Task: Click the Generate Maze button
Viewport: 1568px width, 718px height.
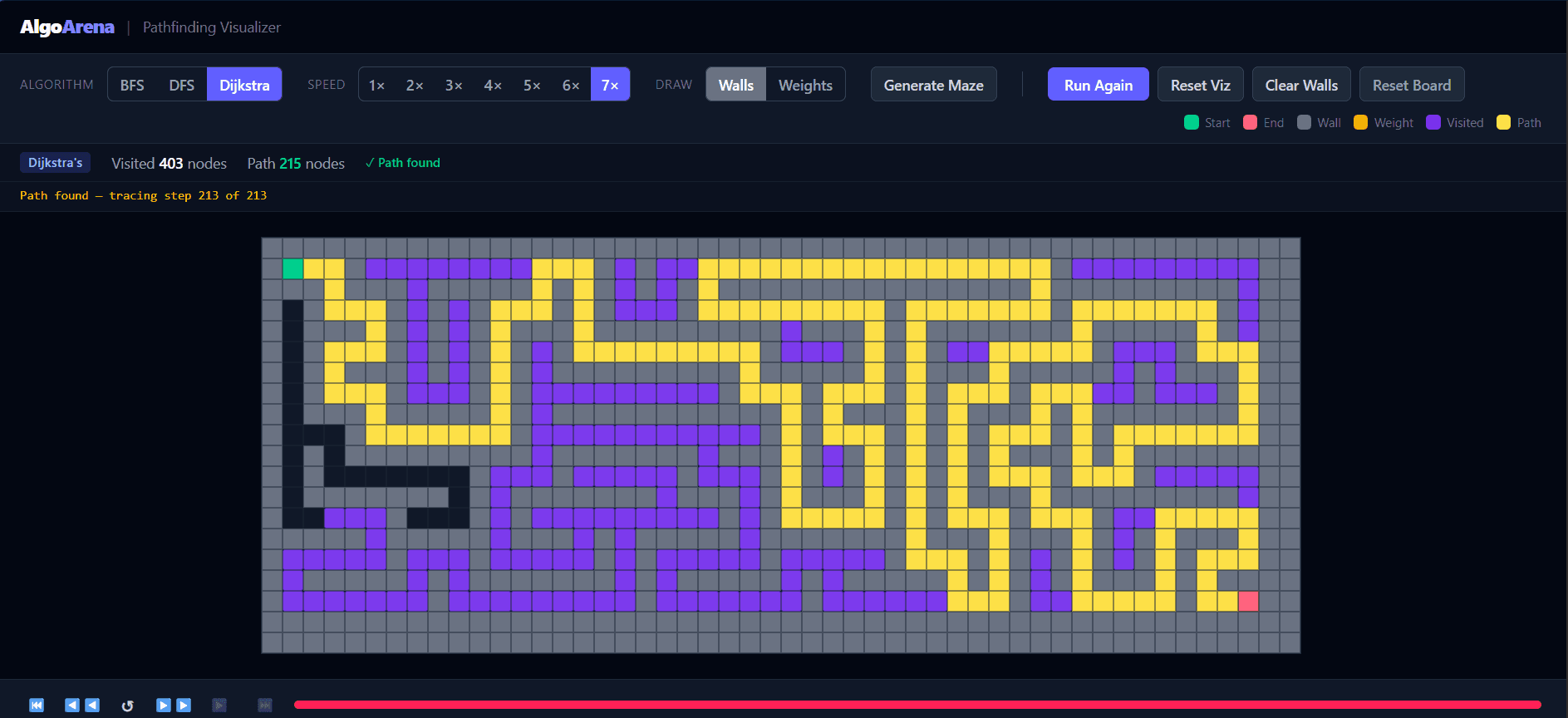Action: (934, 85)
